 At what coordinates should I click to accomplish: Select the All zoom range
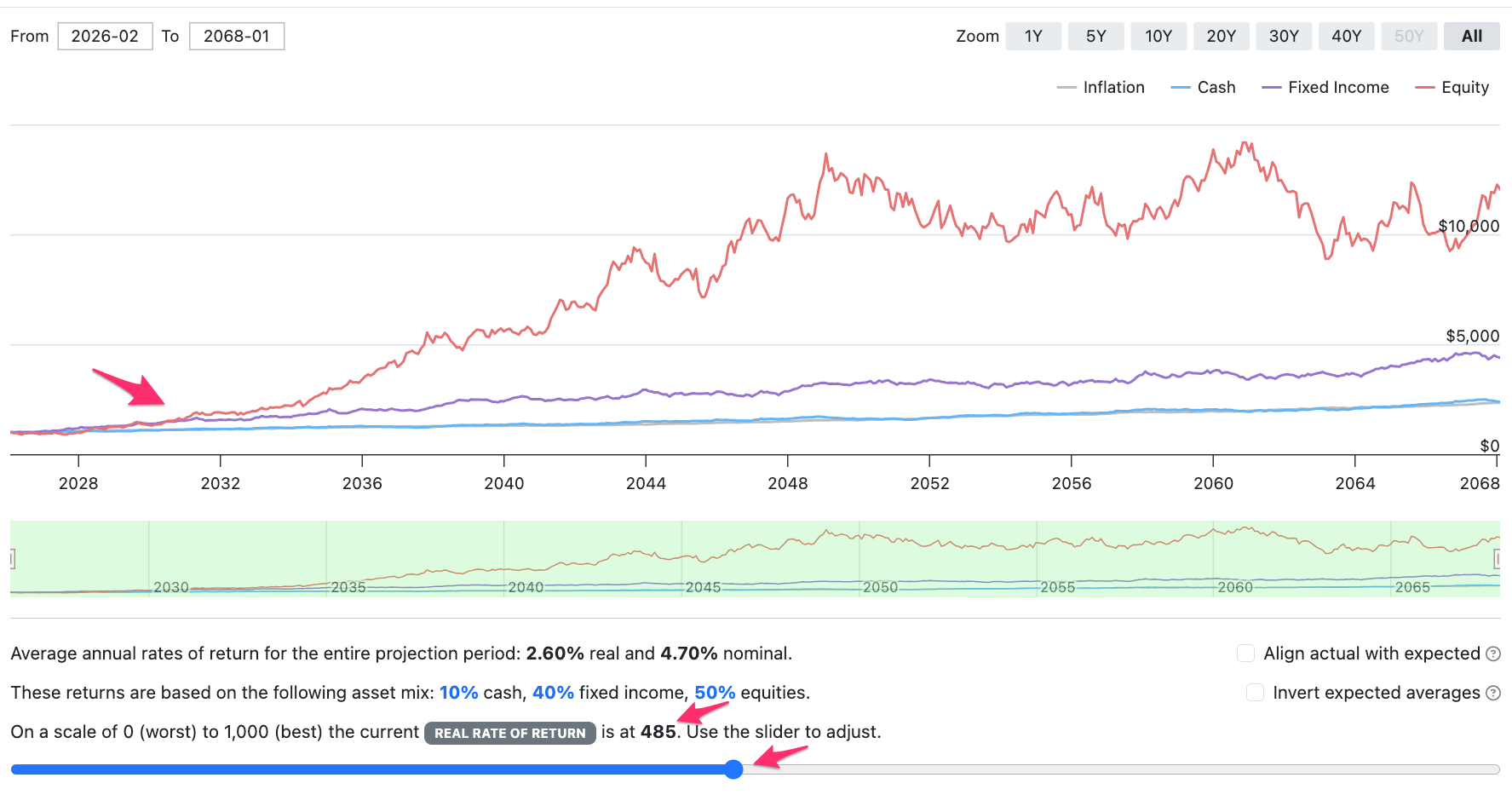[x=1472, y=36]
